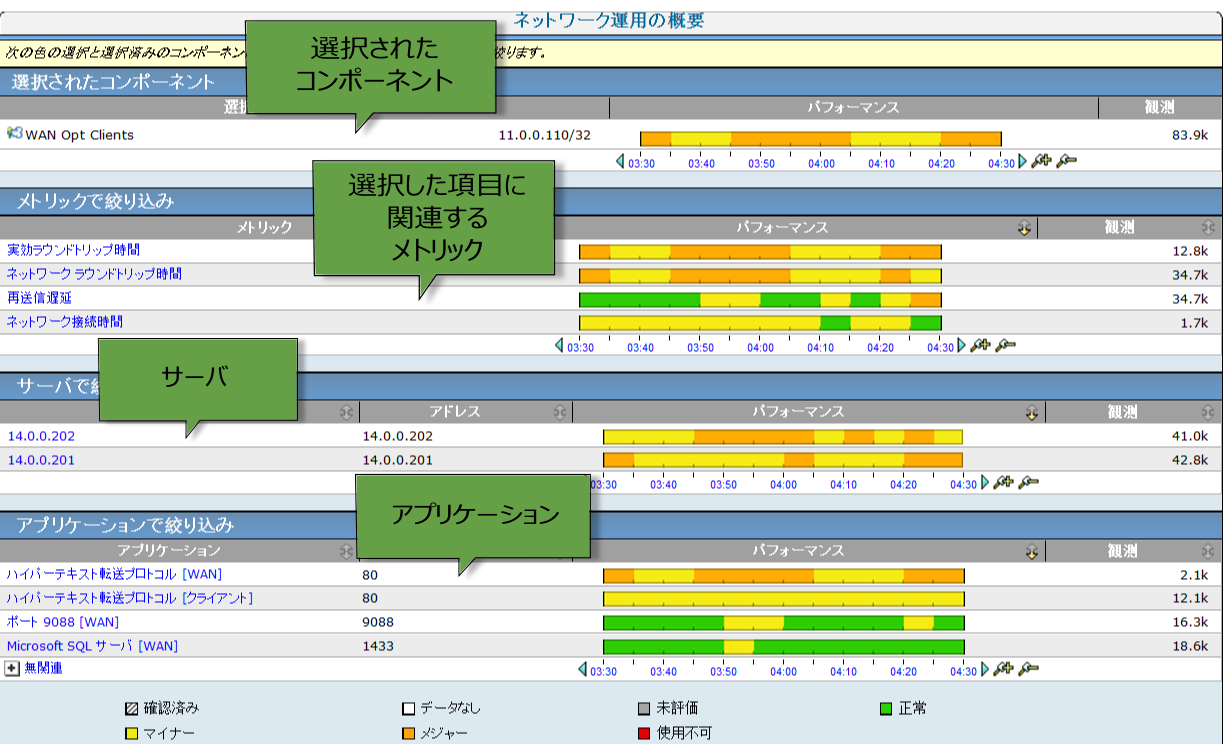Open the ネットワーク接続時間 metric
Screen dimensions: 1224x744
(65, 321)
